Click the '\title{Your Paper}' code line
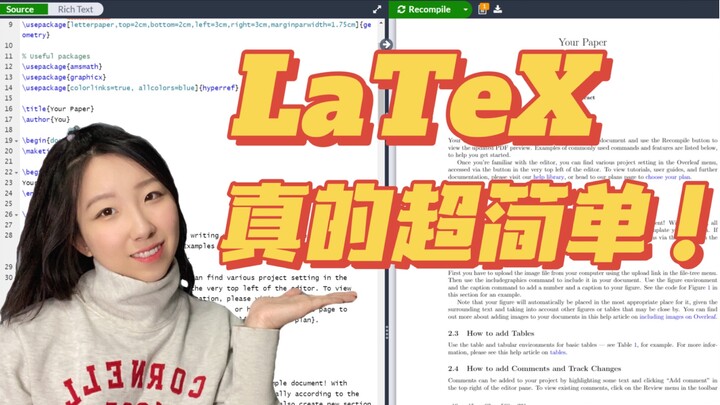720x405 pixels. tap(58, 109)
